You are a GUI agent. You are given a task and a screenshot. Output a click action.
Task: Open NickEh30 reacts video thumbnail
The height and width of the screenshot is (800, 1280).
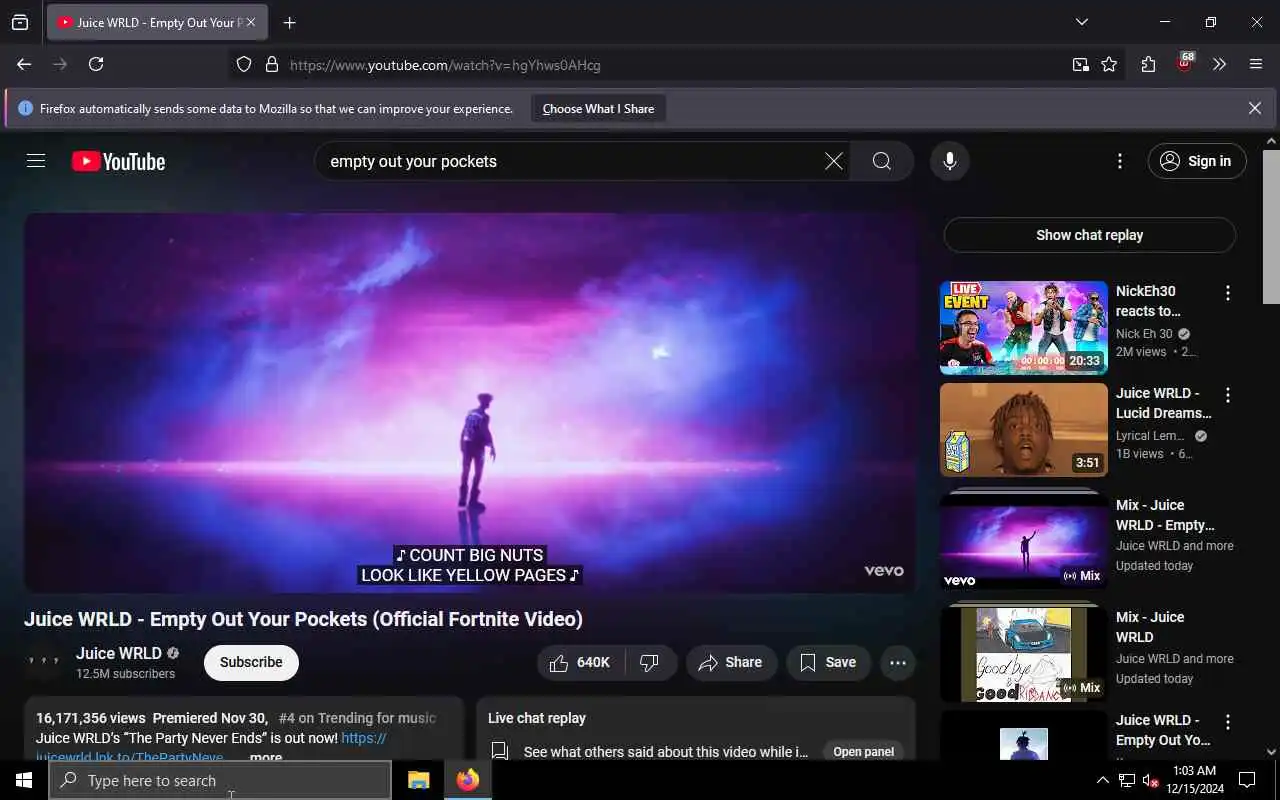1023,328
